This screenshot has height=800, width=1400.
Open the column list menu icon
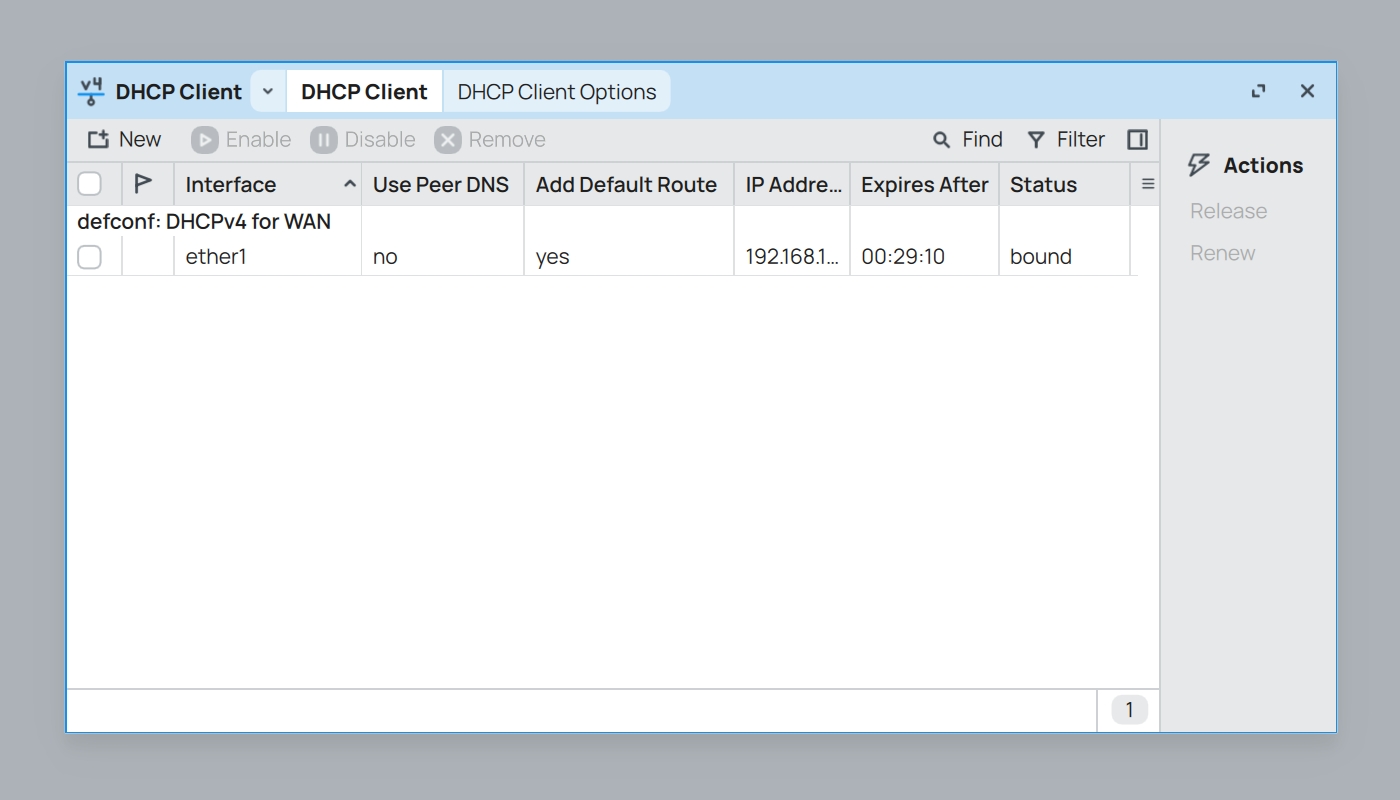[1148, 184]
